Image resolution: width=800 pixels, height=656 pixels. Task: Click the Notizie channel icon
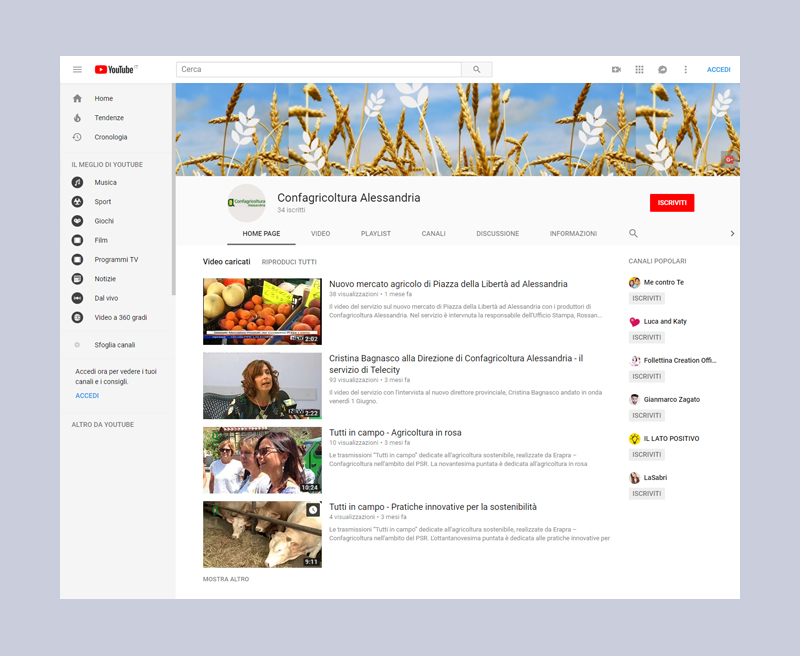tap(77, 279)
